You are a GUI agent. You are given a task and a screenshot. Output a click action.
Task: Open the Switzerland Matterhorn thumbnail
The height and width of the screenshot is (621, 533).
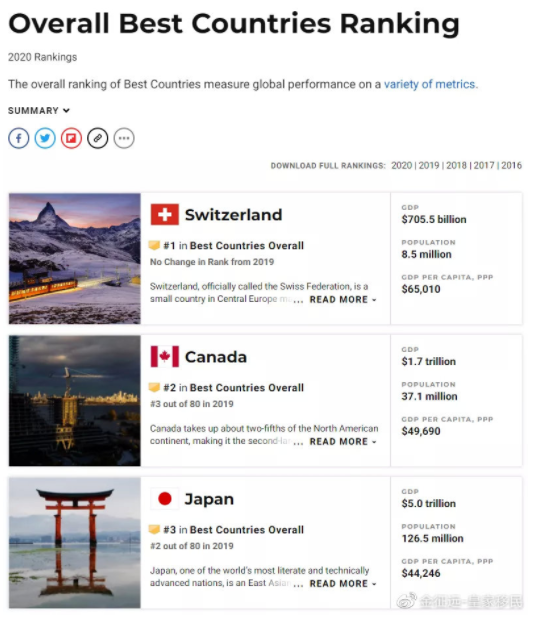click(x=75, y=259)
